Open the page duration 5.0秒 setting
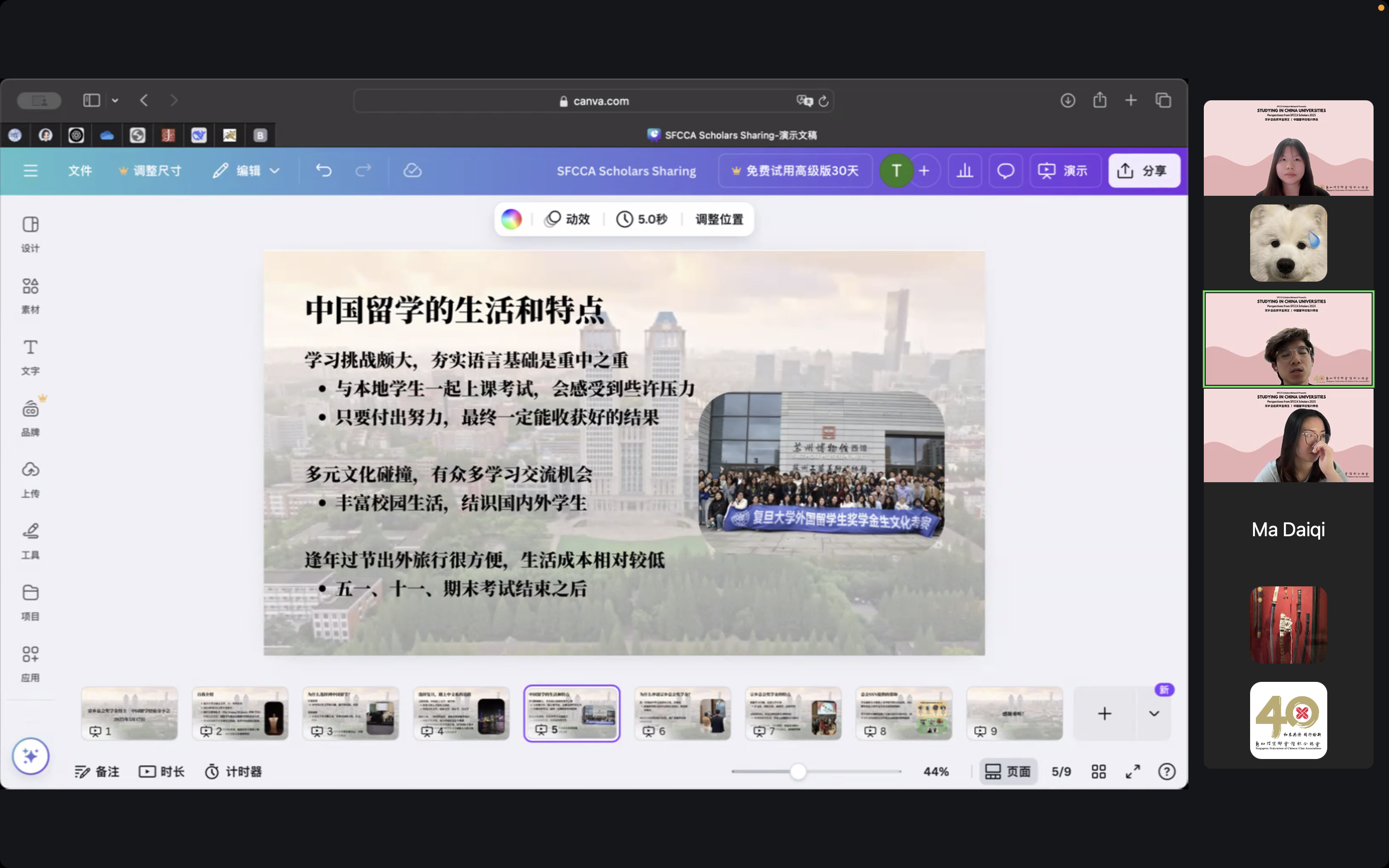The image size is (1389, 868). 642,219
